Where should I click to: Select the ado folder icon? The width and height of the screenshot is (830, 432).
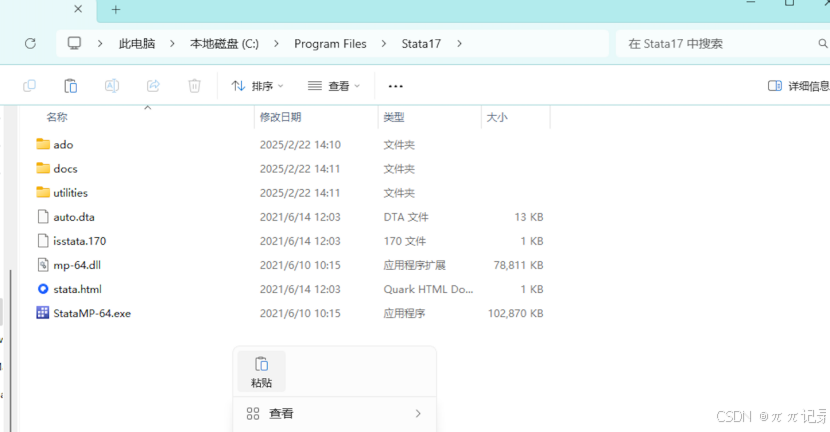pos(43,144)
